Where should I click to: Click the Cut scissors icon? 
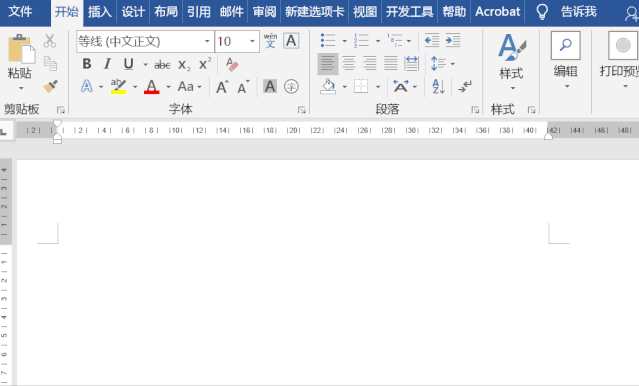pos(50,41)
